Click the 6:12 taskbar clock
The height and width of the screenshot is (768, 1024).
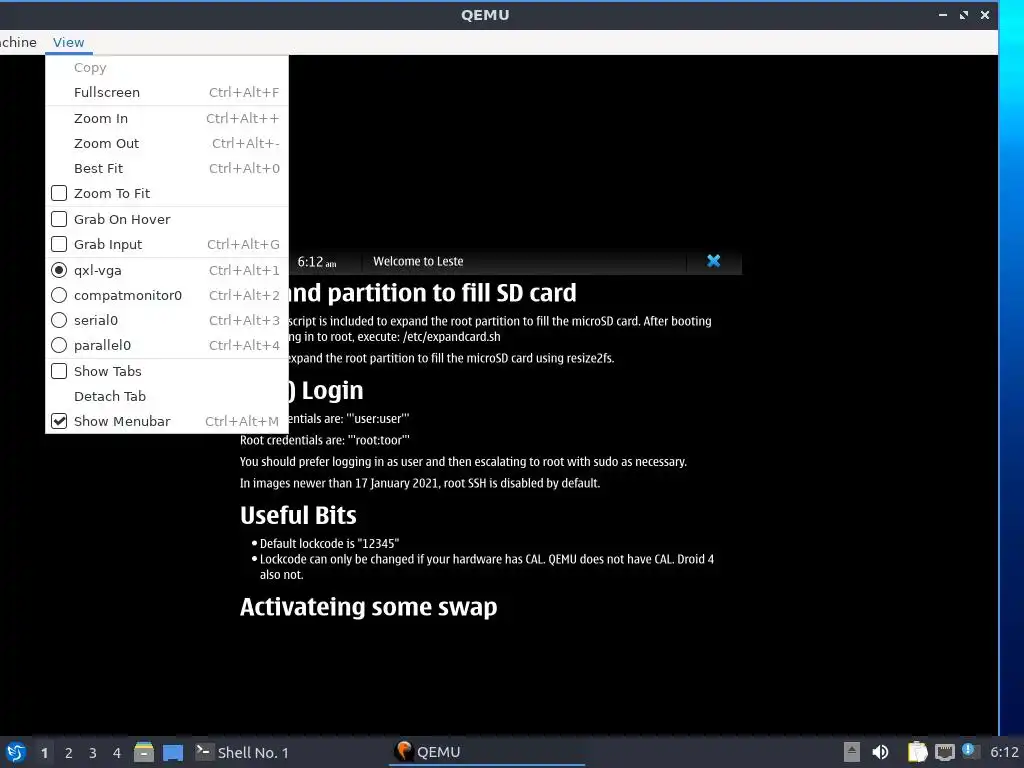tap(1004, 752)
